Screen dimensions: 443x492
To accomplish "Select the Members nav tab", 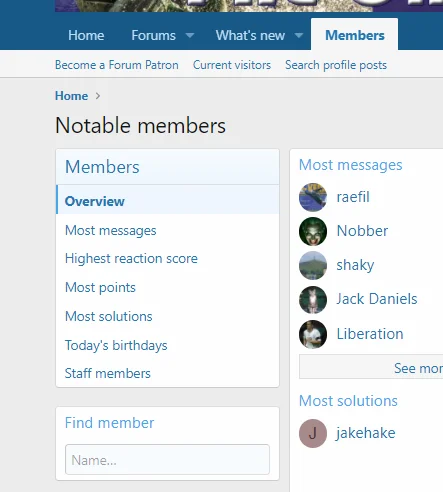I will [355, 35].
